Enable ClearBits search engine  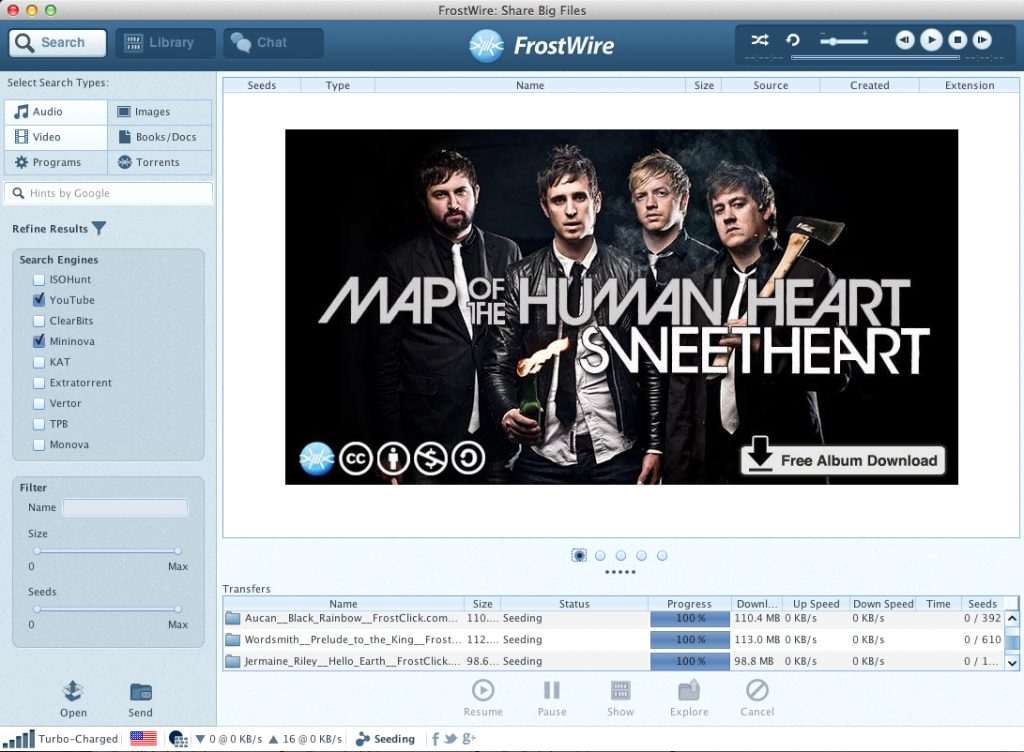click(x=39, y=321)
